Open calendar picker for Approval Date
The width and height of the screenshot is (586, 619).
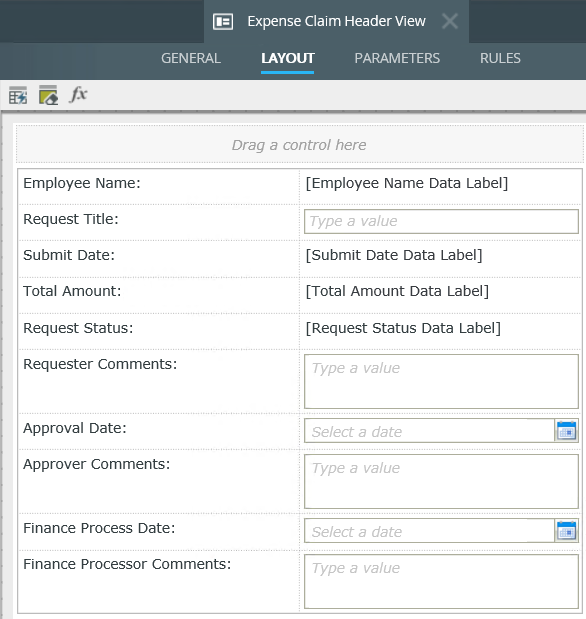click(x=567, y=431)
